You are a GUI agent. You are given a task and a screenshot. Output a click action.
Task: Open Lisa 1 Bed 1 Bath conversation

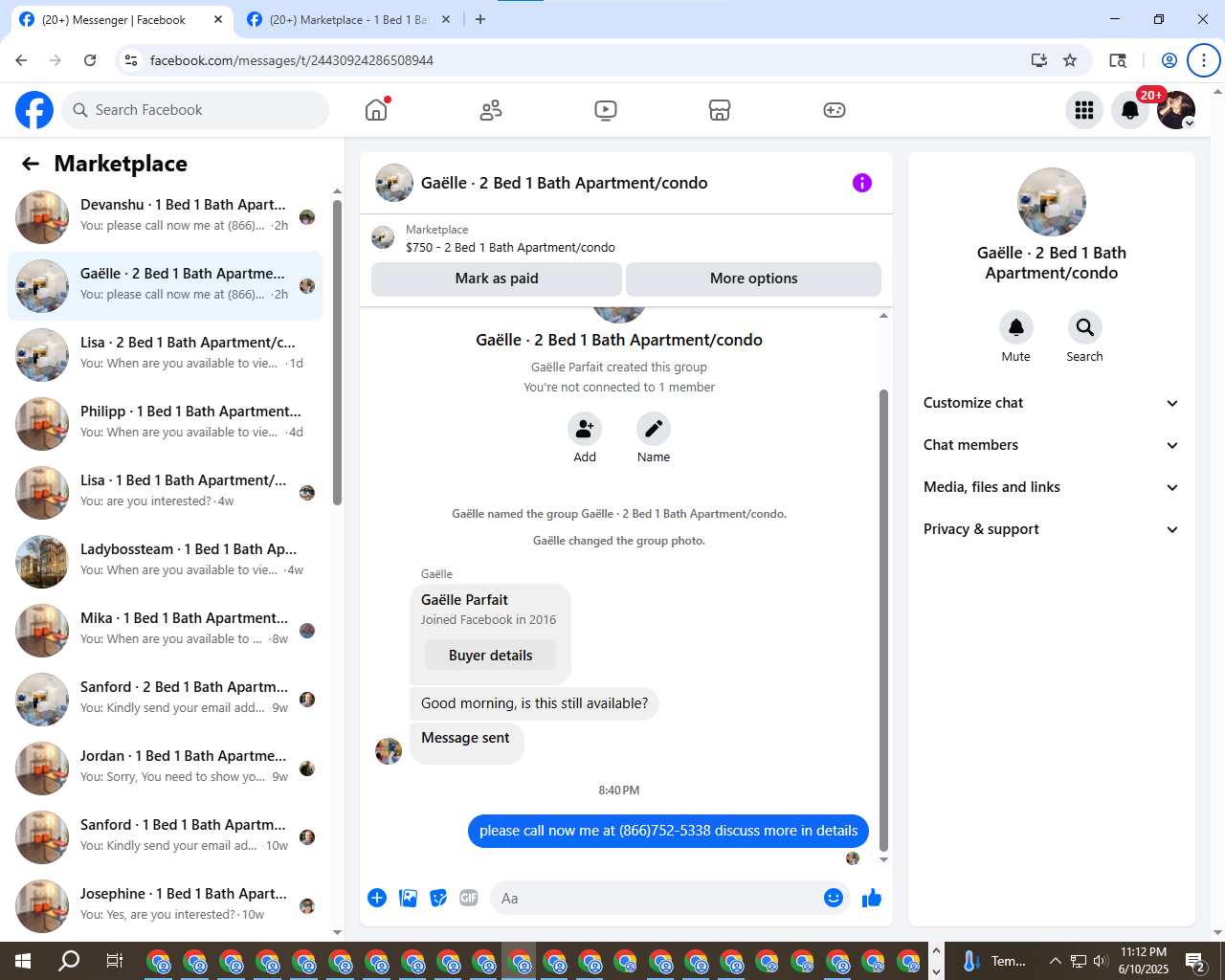(165, 493)
